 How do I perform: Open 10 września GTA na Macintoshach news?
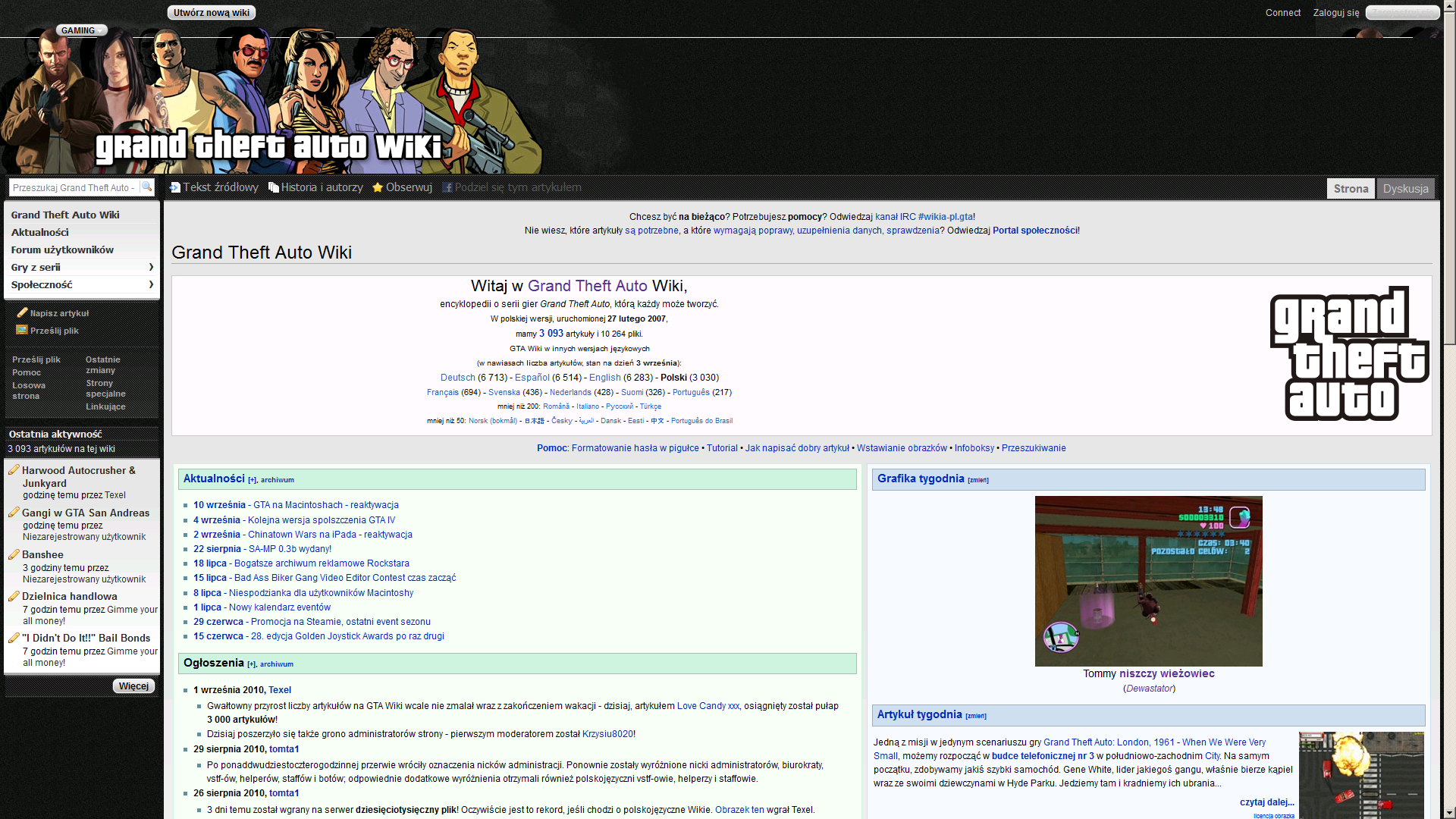[x=296, y=505]
